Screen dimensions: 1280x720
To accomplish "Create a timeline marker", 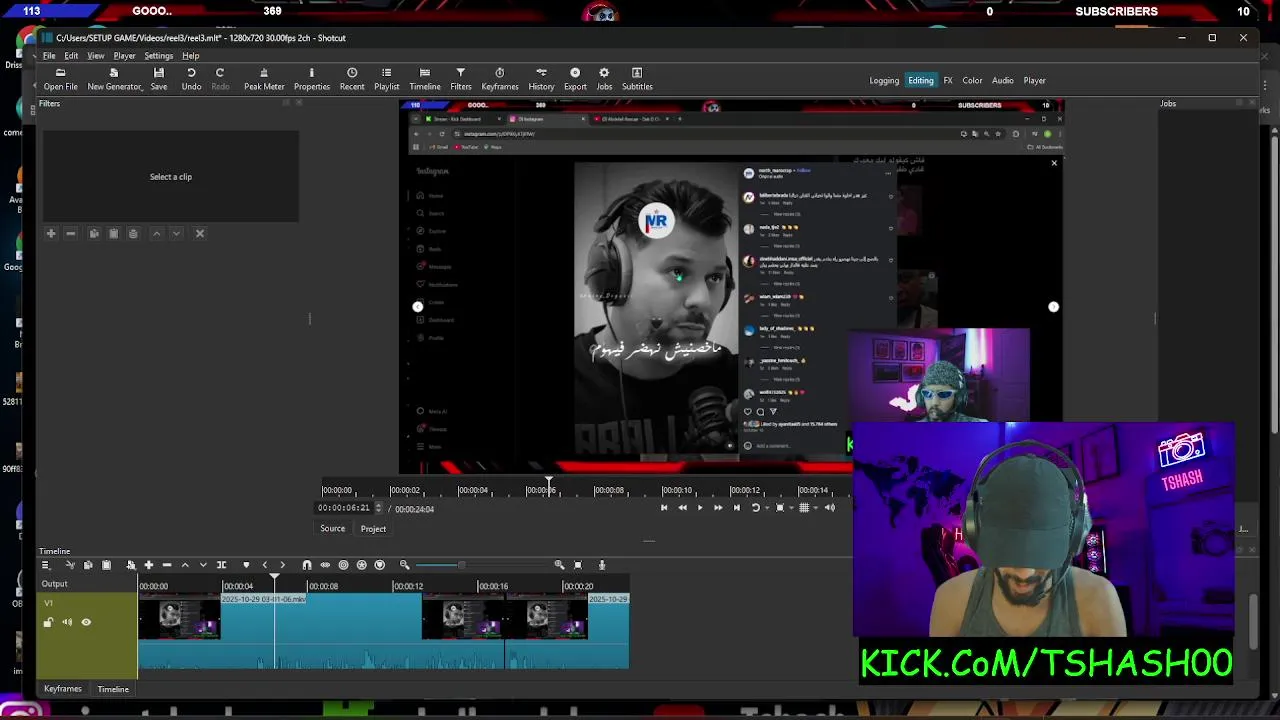I will point(246,565).
